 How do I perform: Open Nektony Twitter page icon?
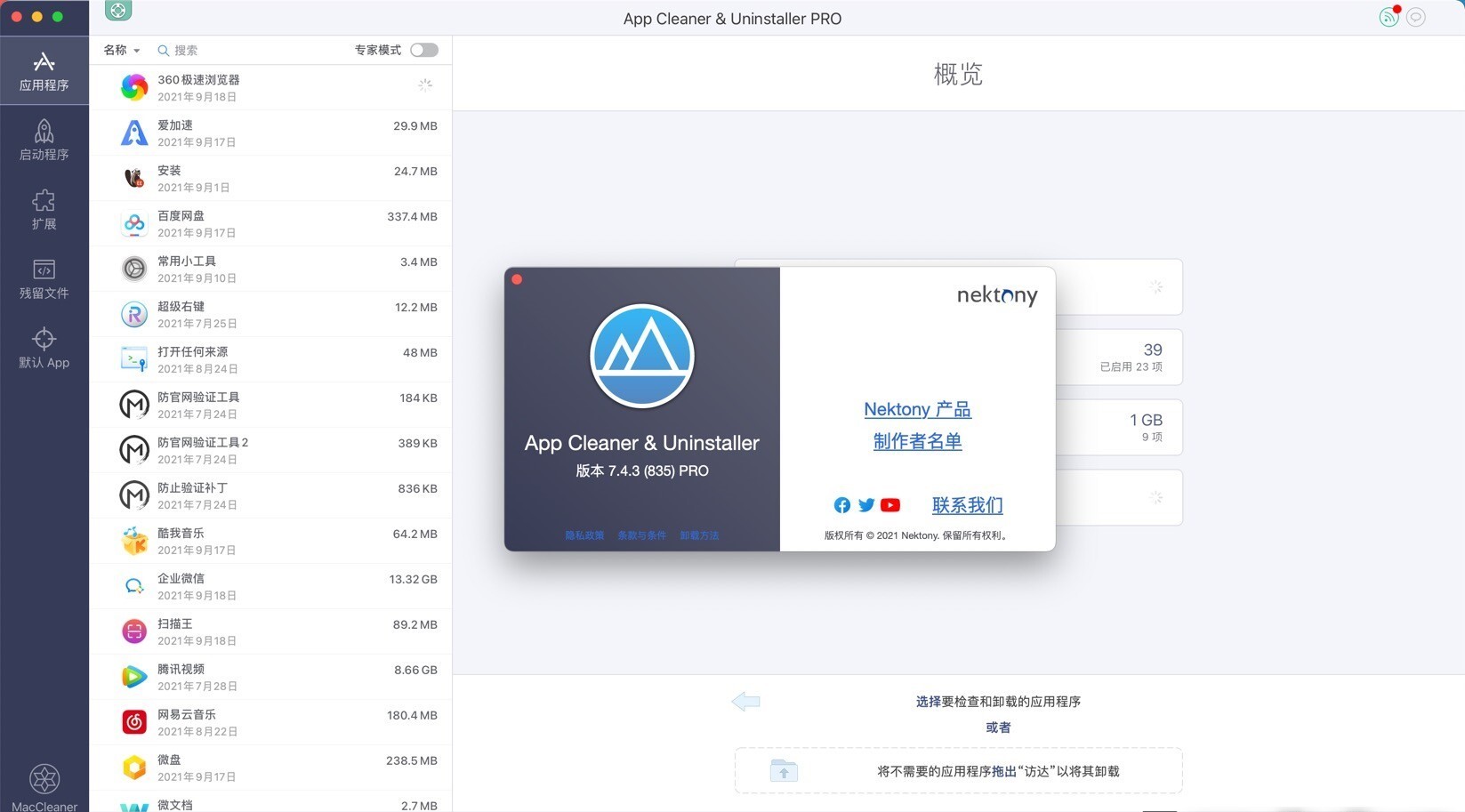click(865, 505)
